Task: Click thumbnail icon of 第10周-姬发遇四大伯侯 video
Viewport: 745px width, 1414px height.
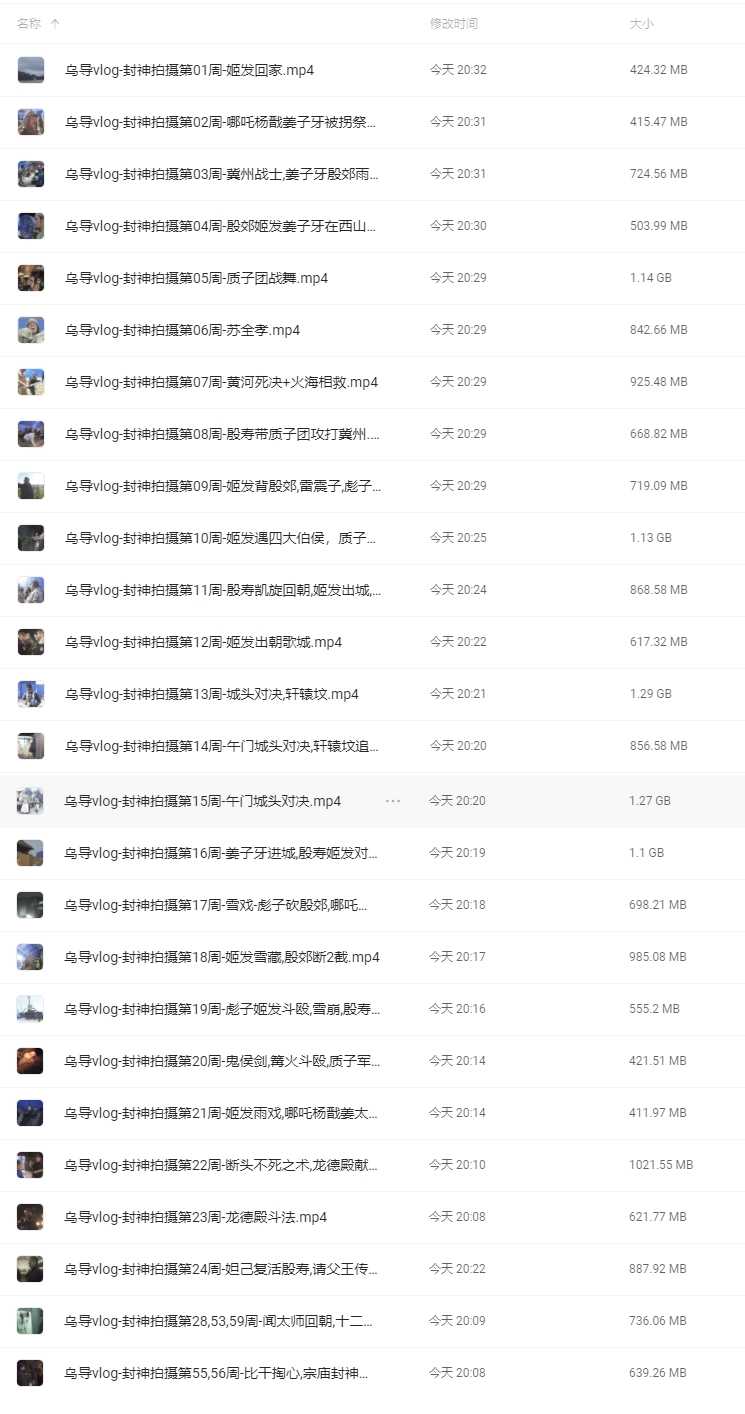Action: tap(31, 538)
